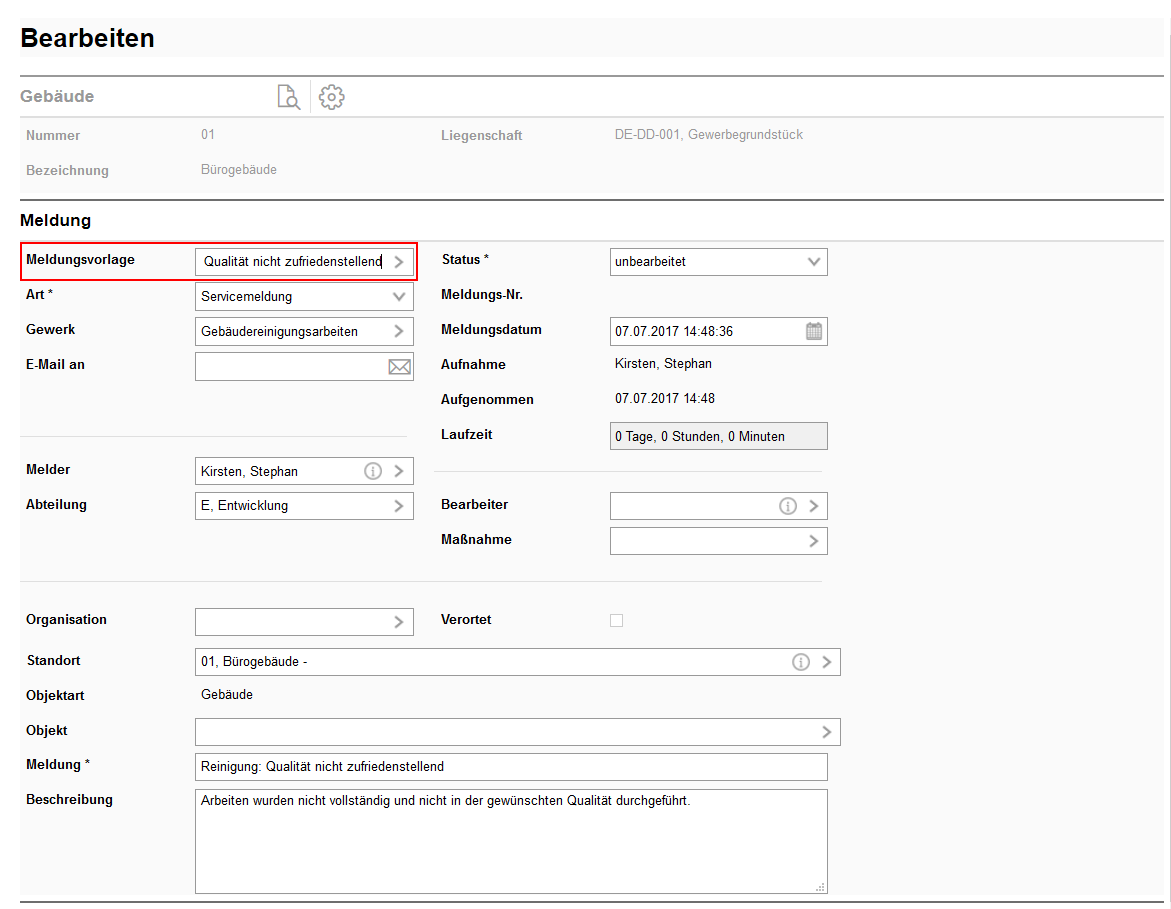This screenshot has width=1171, height=909.
Task: Click the envelope icon in E-Mail an field
Action: point(399,367)
